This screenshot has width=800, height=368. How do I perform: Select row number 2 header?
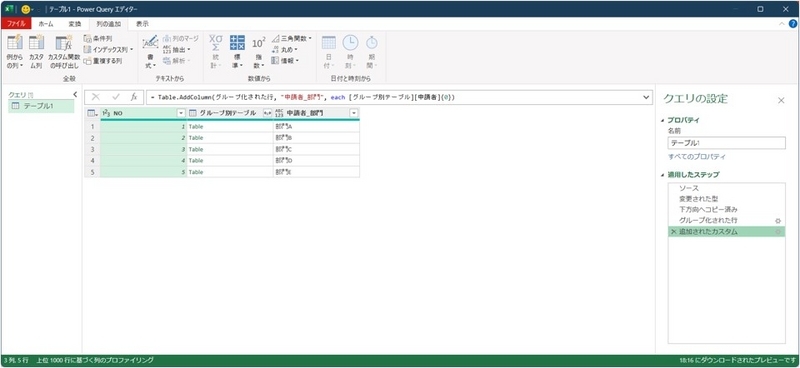(92, 138)
